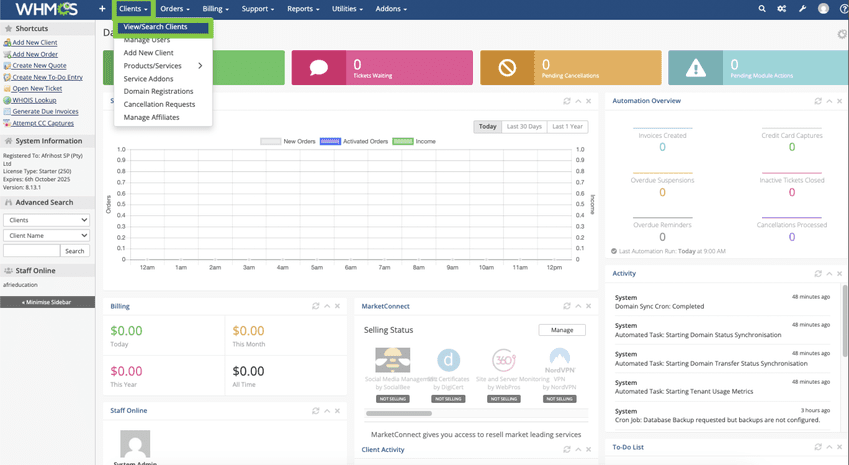Click the wrench setup icon

click(802, 9)
